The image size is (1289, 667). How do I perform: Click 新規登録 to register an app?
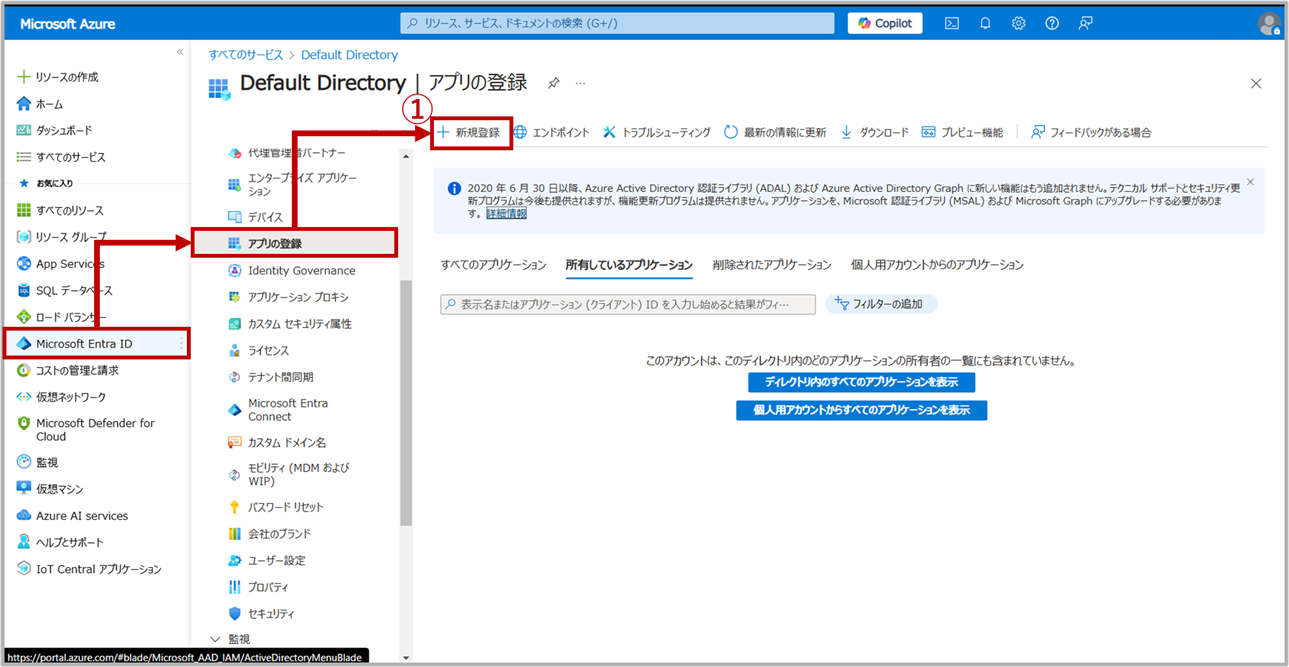(468, 132)
